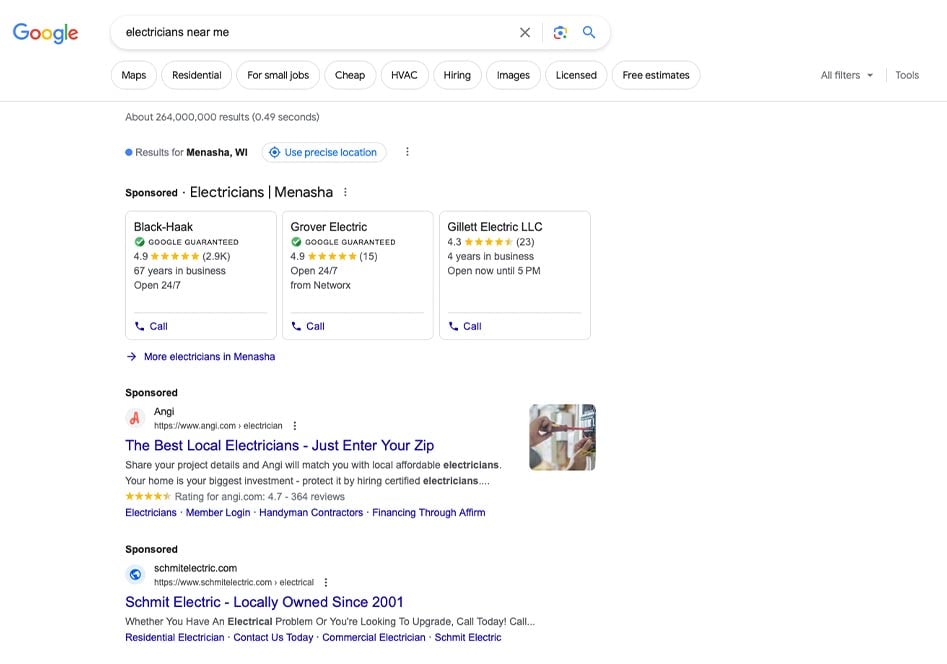Click the Angi favicon logo
Viewport: 947px width, 664px height.
135,417
